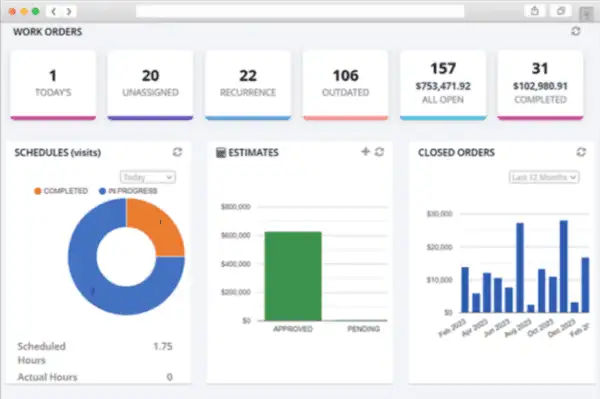Refresh the Schedules visits panel
Image resolution: width=600 pixels, height=399 pixels.
(177, 152)
